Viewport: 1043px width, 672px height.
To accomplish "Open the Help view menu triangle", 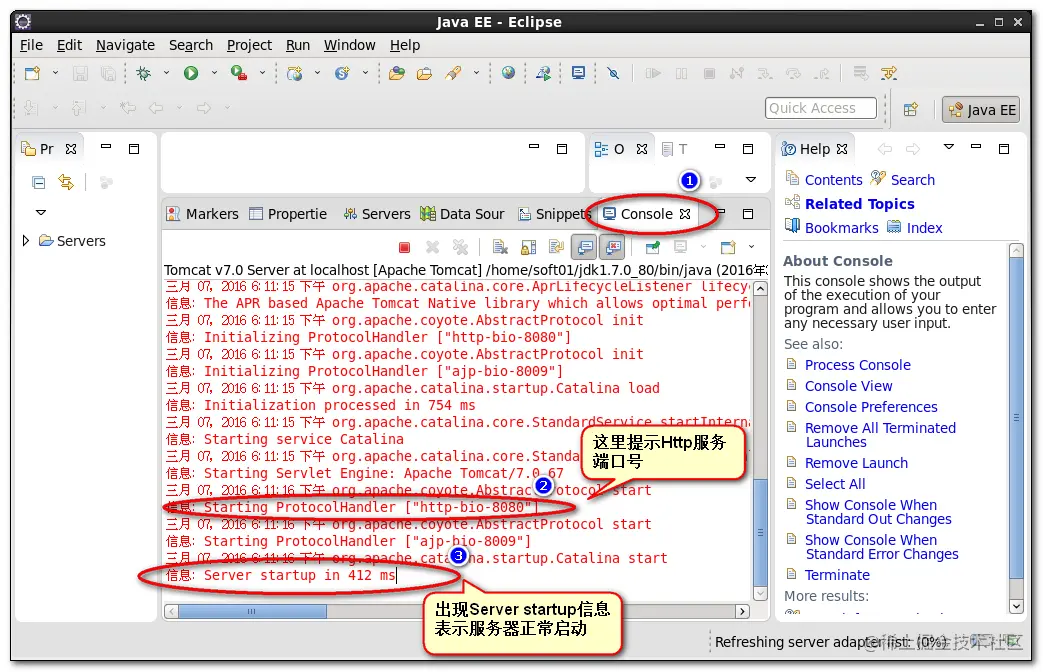I will pyautogui.click(x=949, y=146).
